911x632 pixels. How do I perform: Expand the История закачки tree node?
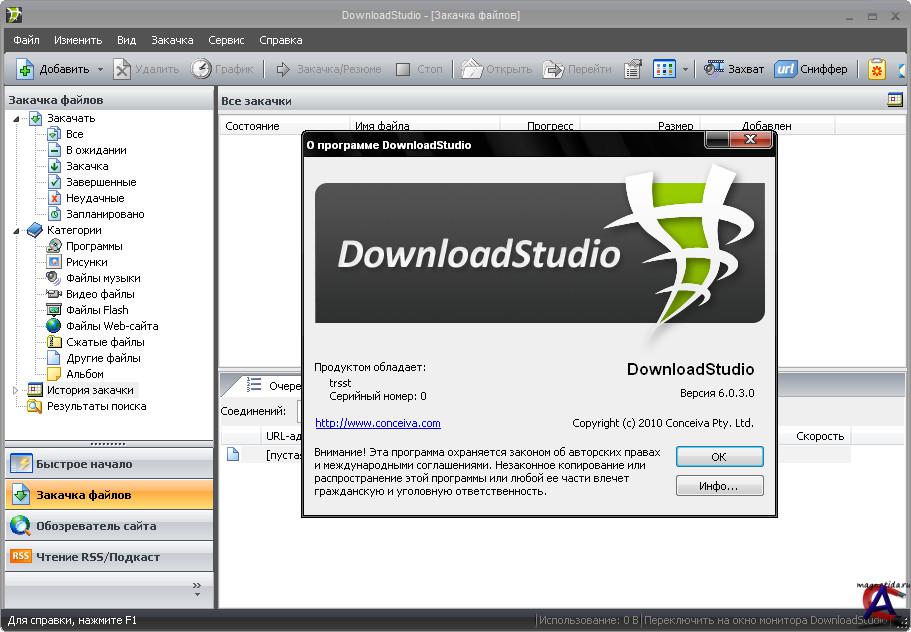tap(16, 390)
